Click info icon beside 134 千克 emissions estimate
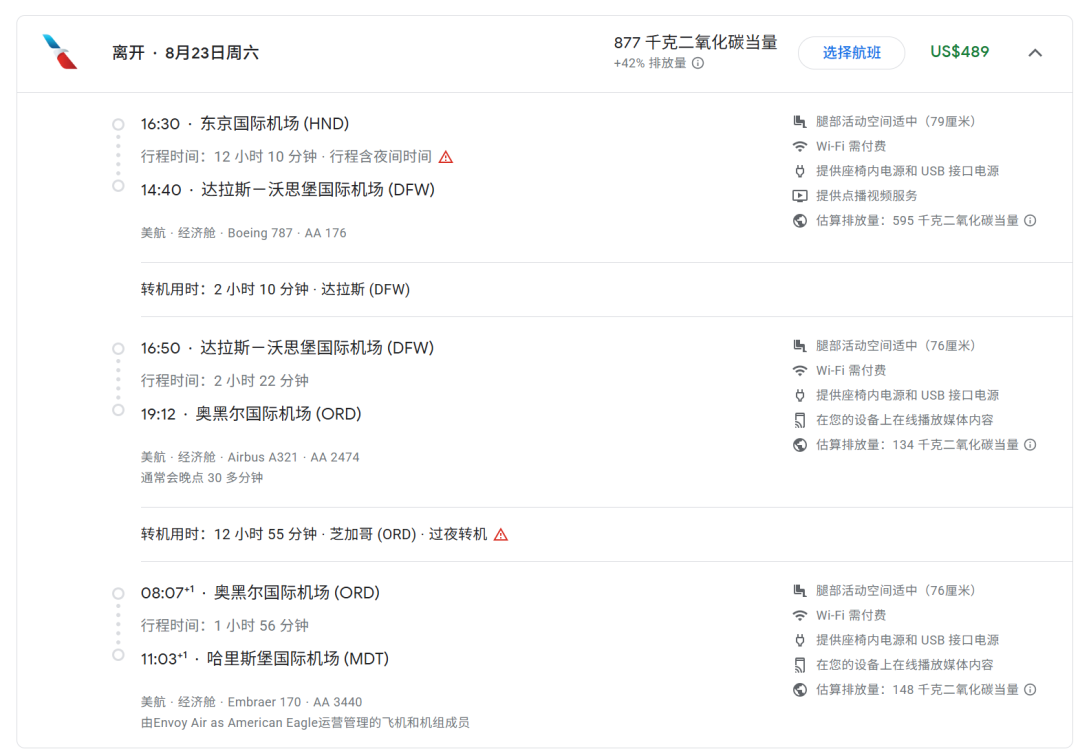Screen dimensions: 1080x749 1030,445
